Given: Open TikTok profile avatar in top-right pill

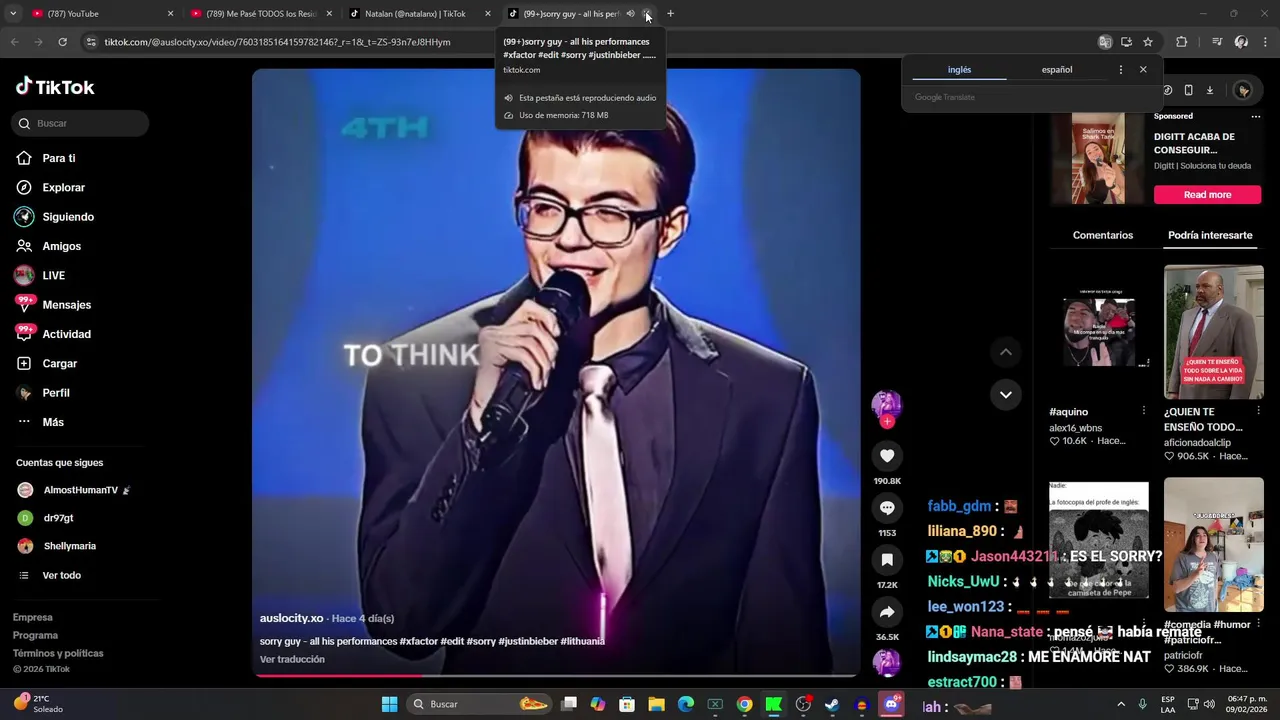Looking at the screenshot, I should pyautogui.click(x=1243, y=90).
